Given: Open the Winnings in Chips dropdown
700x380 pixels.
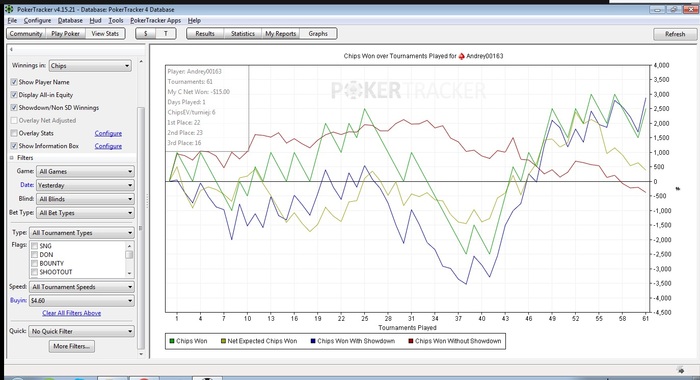Looking at the screenshot, I should tap(90, 66).
